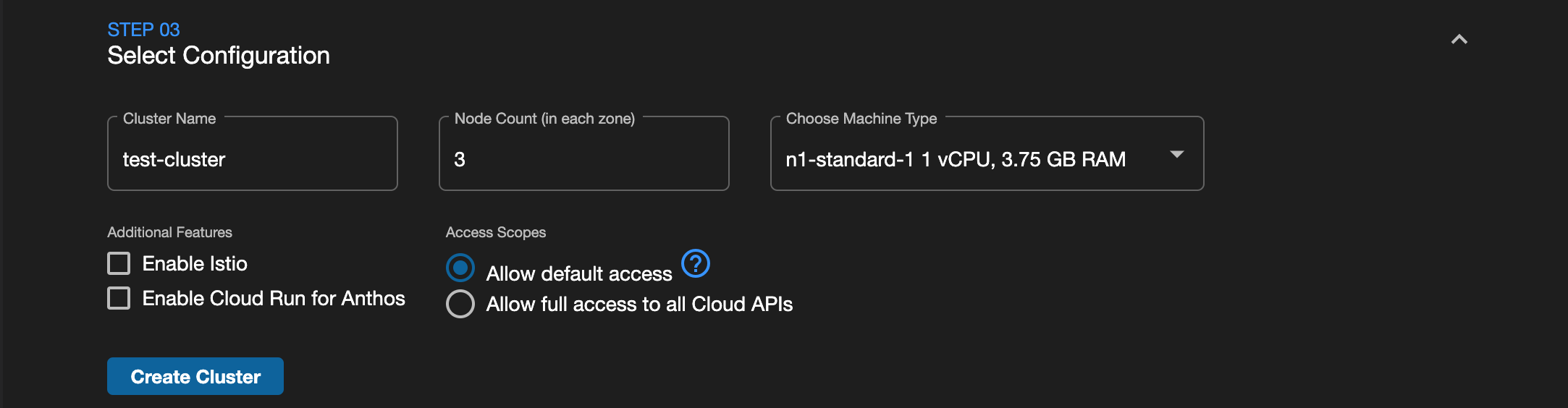Check Enable Cloud Run for Anthos
Image resolution: width=1568 pixels, height=408 pixels.
(119, 298)
